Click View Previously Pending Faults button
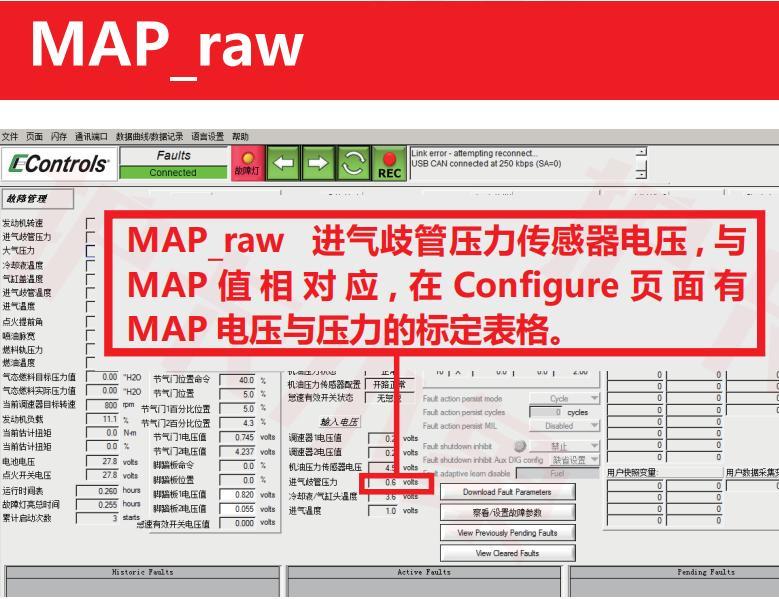The image size is (779, 599). tap(506, 532)
